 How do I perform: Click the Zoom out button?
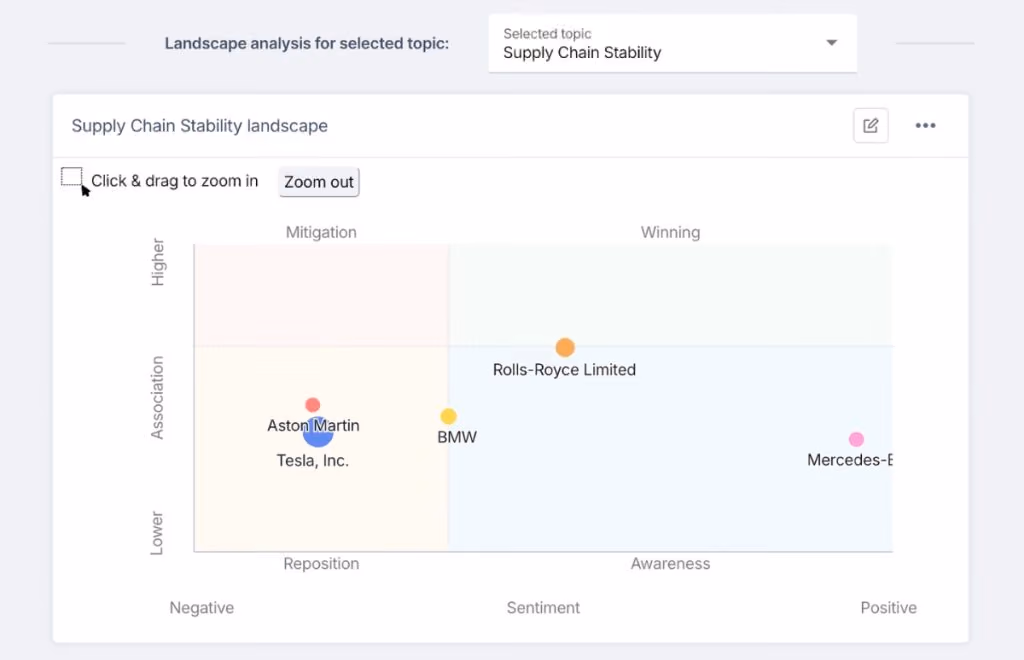tap(319, 181)
